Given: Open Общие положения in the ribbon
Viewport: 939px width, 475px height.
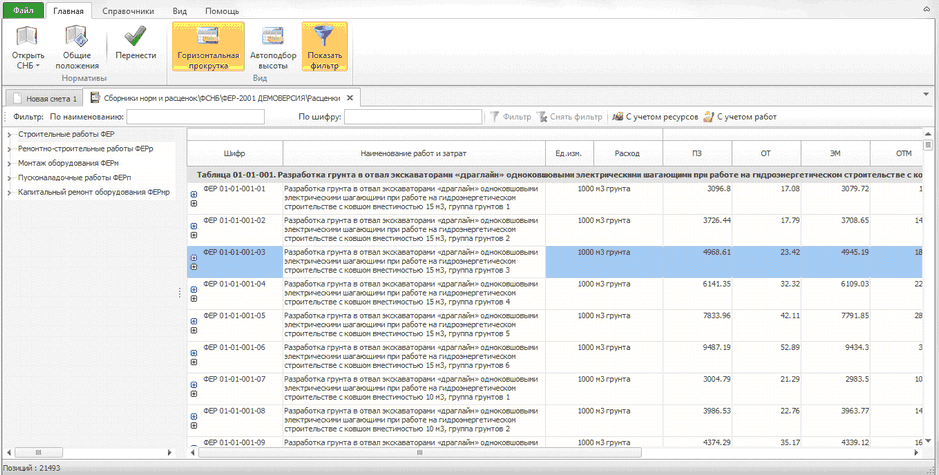Looking at the screenshot, I should click(77, 48).
